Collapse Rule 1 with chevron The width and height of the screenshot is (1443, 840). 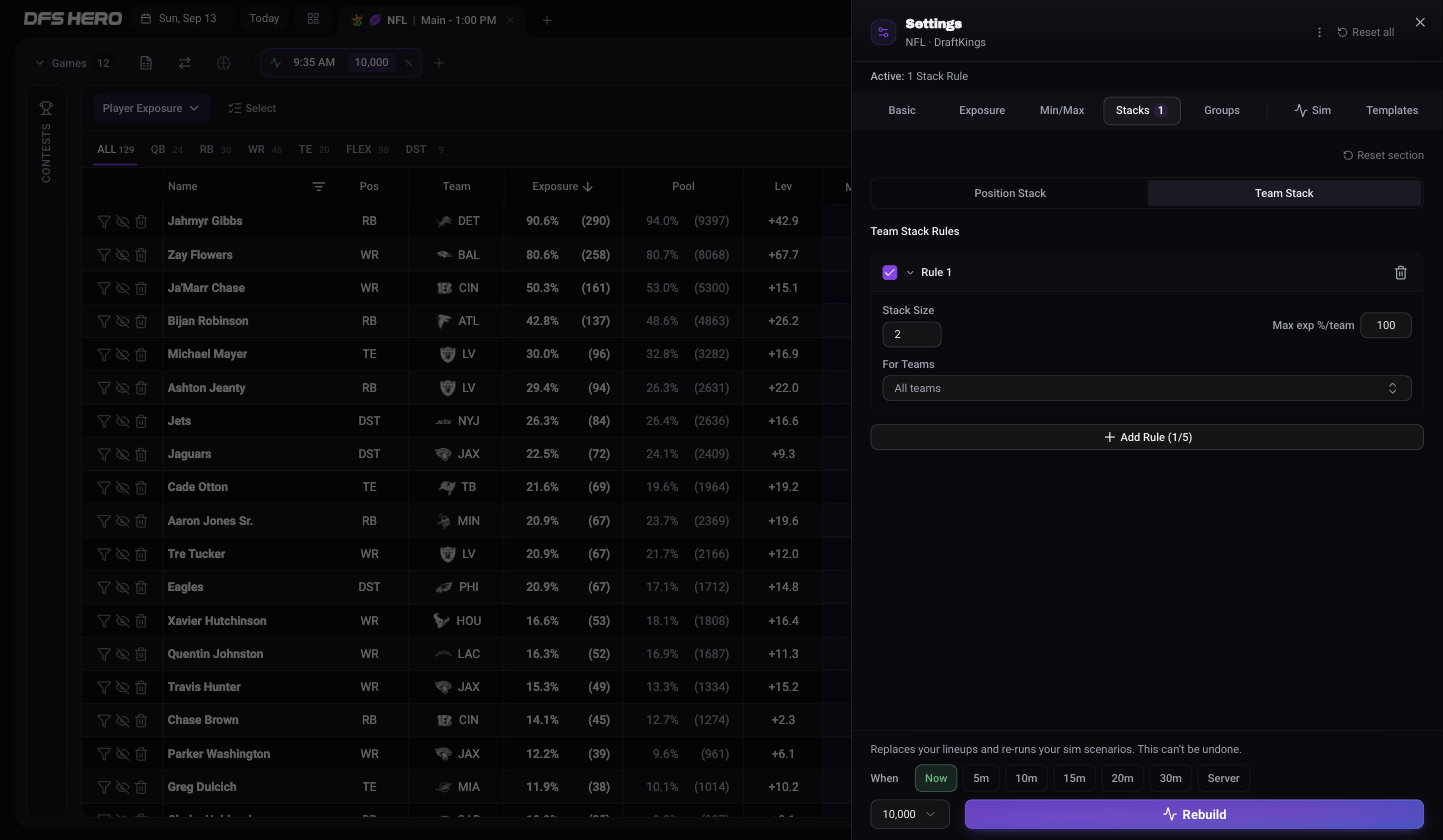tap(910, 272)
